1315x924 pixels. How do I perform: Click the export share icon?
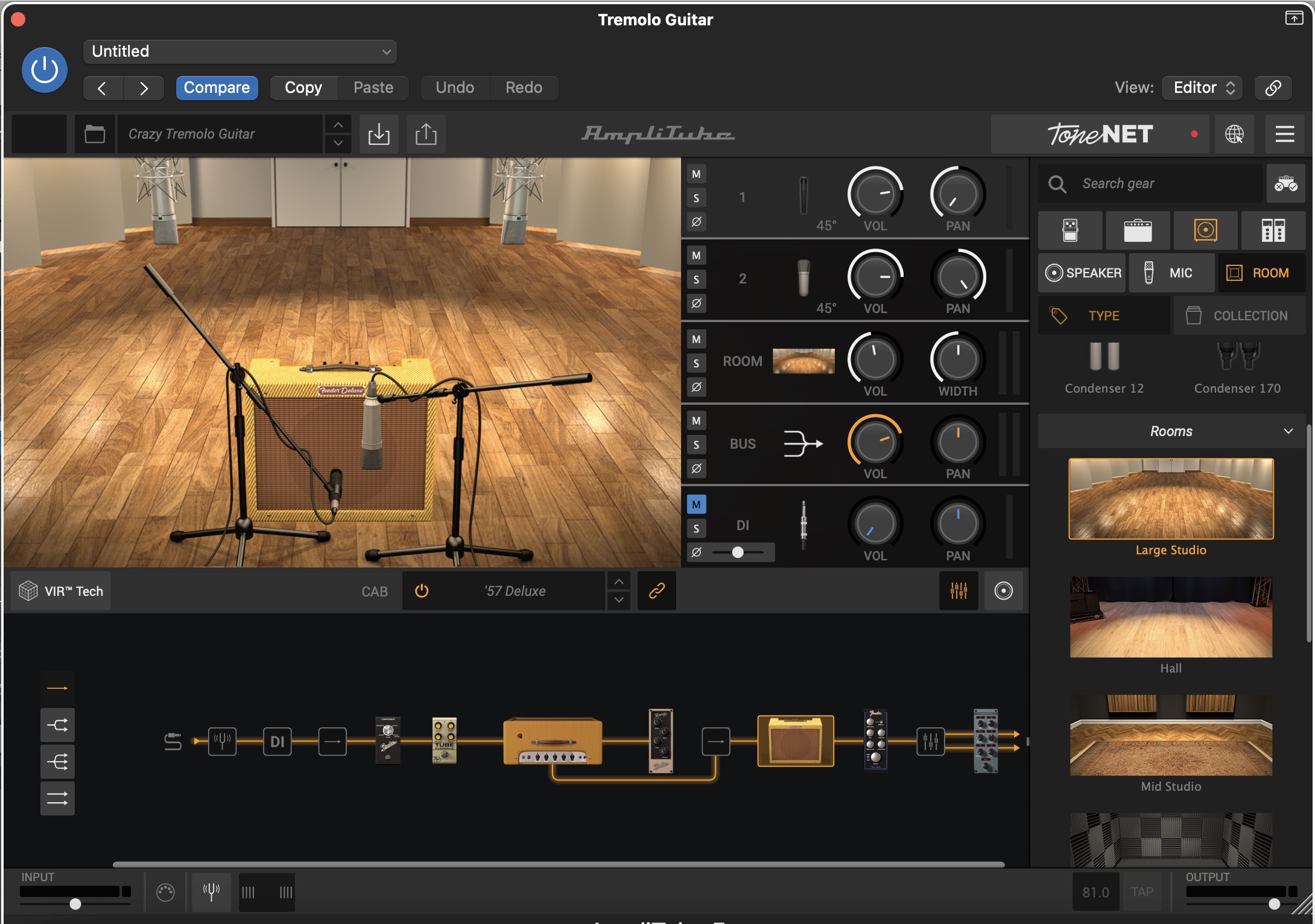click(x=426, y=134)
